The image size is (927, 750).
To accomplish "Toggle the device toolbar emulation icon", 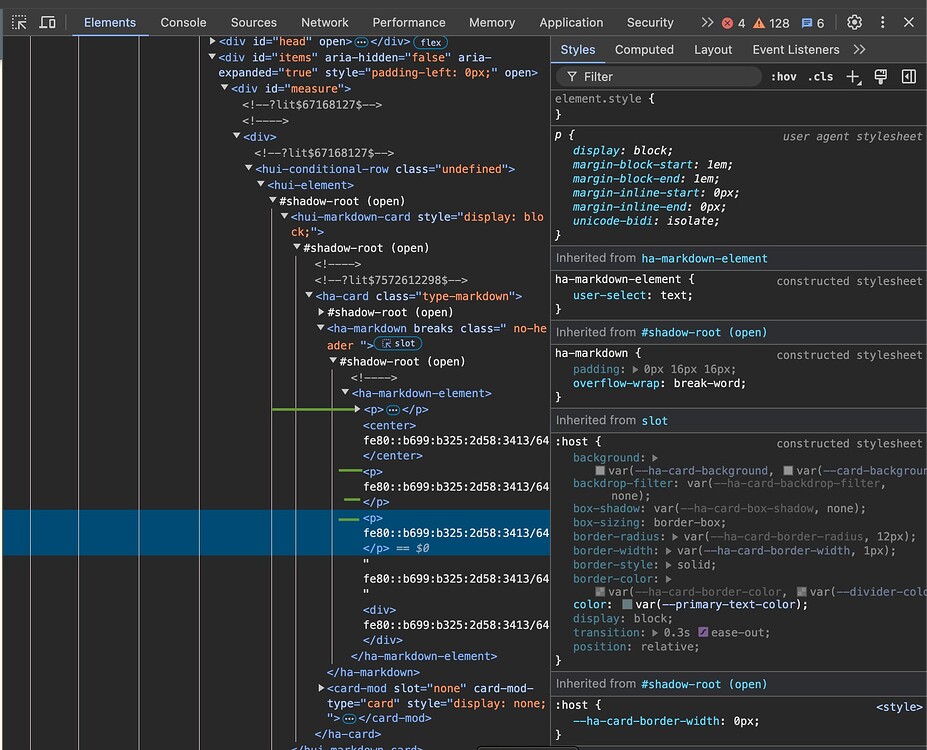I will point(47,22).
